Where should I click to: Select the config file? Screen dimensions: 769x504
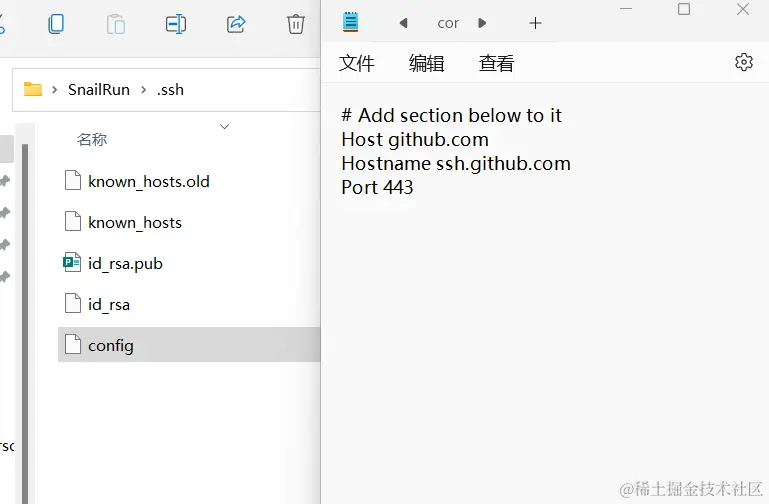coord(189,345)
